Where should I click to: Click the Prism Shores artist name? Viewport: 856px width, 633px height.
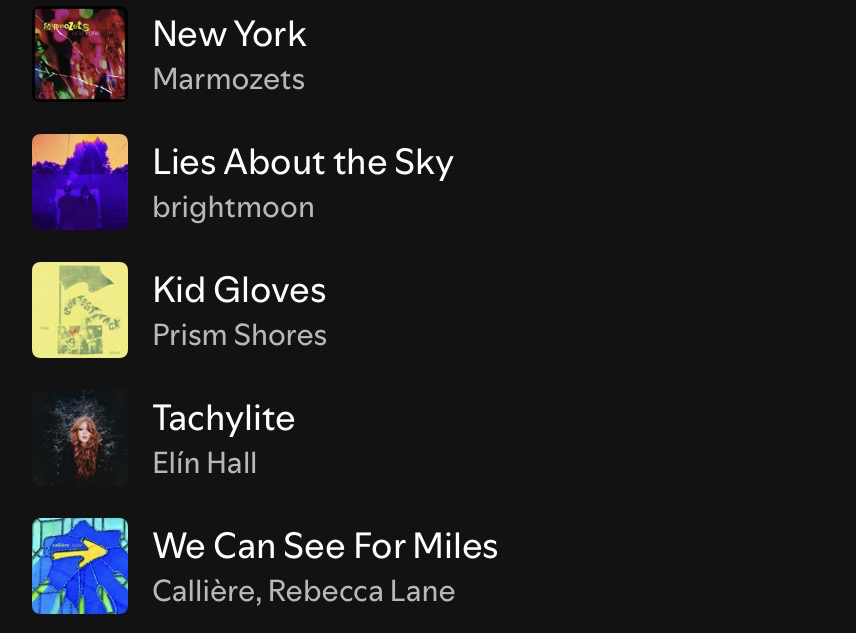[239, 335]
